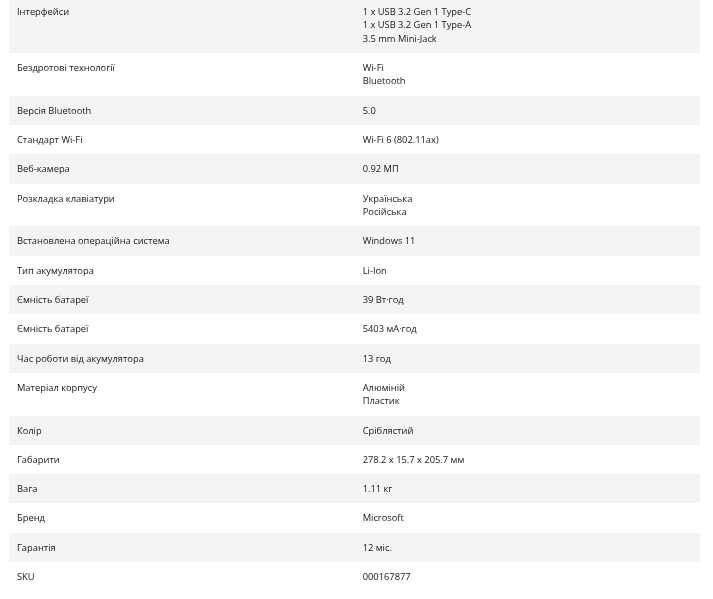Click the "Сріблястий" color value

387,430
